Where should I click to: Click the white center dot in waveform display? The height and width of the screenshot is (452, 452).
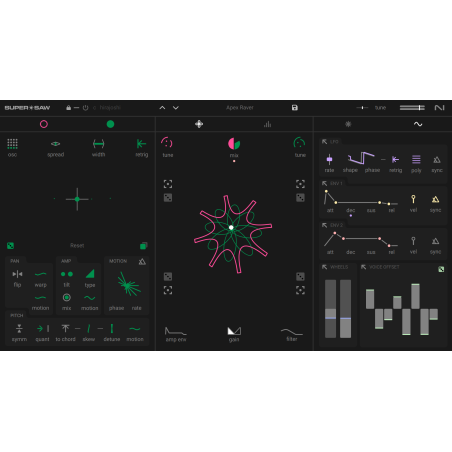tap(231, 228)
